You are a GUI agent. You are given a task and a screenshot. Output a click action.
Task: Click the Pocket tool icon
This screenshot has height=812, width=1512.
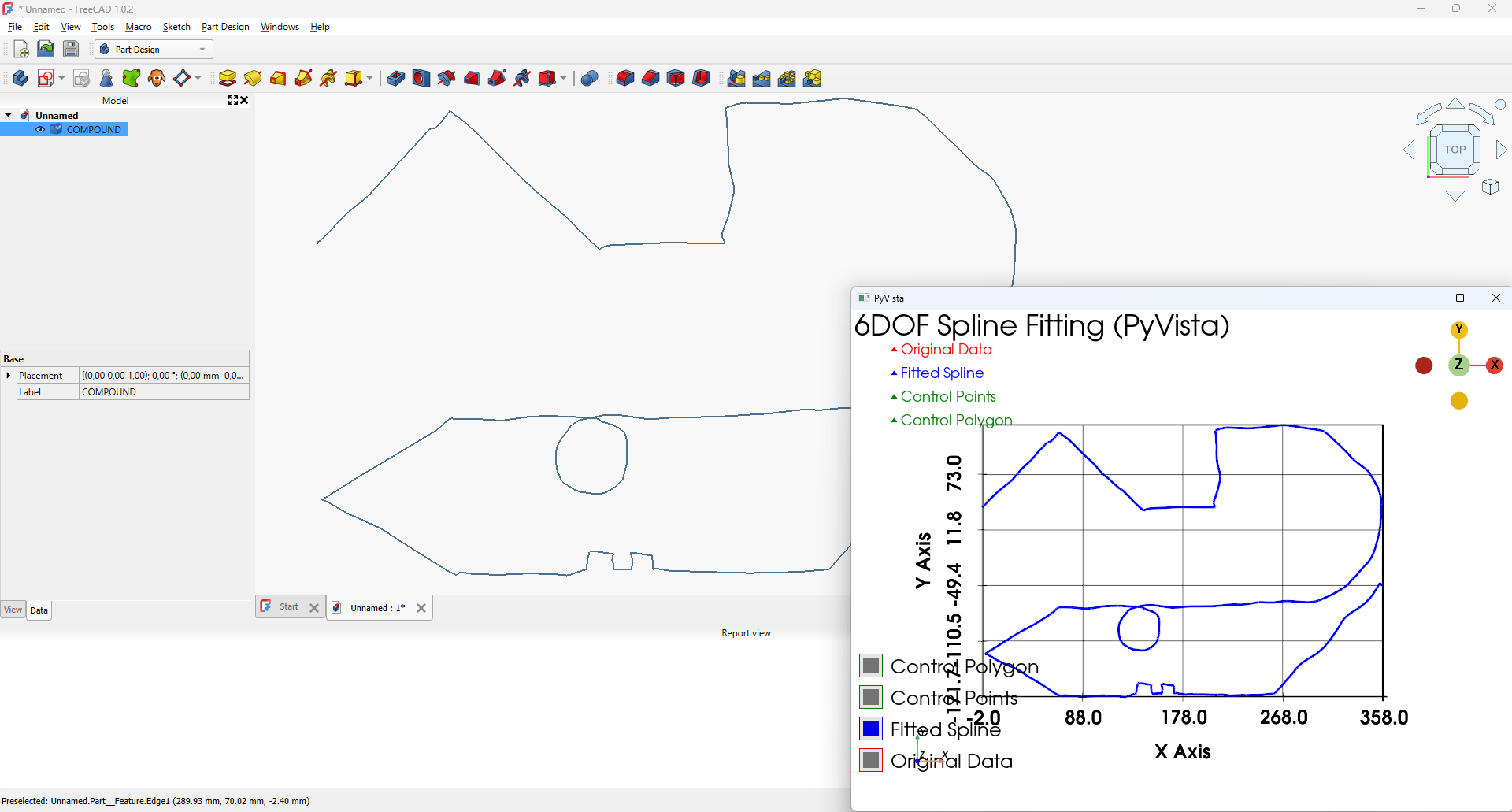click(x=396, y=78)
